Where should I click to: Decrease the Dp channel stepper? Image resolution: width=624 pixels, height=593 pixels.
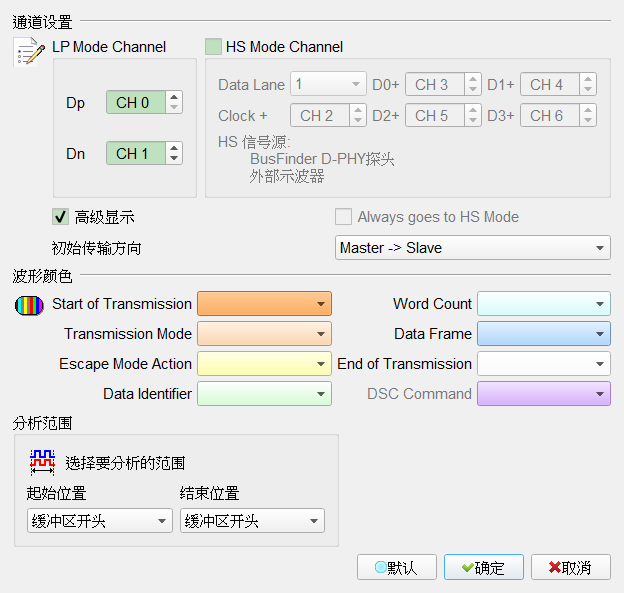tap(174, 108)
